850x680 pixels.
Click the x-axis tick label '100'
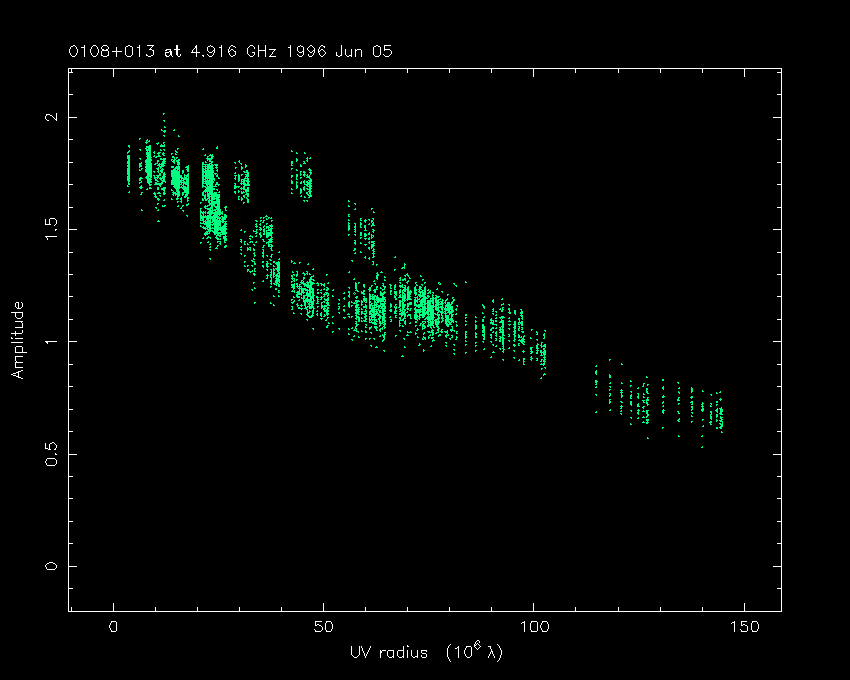533,628
